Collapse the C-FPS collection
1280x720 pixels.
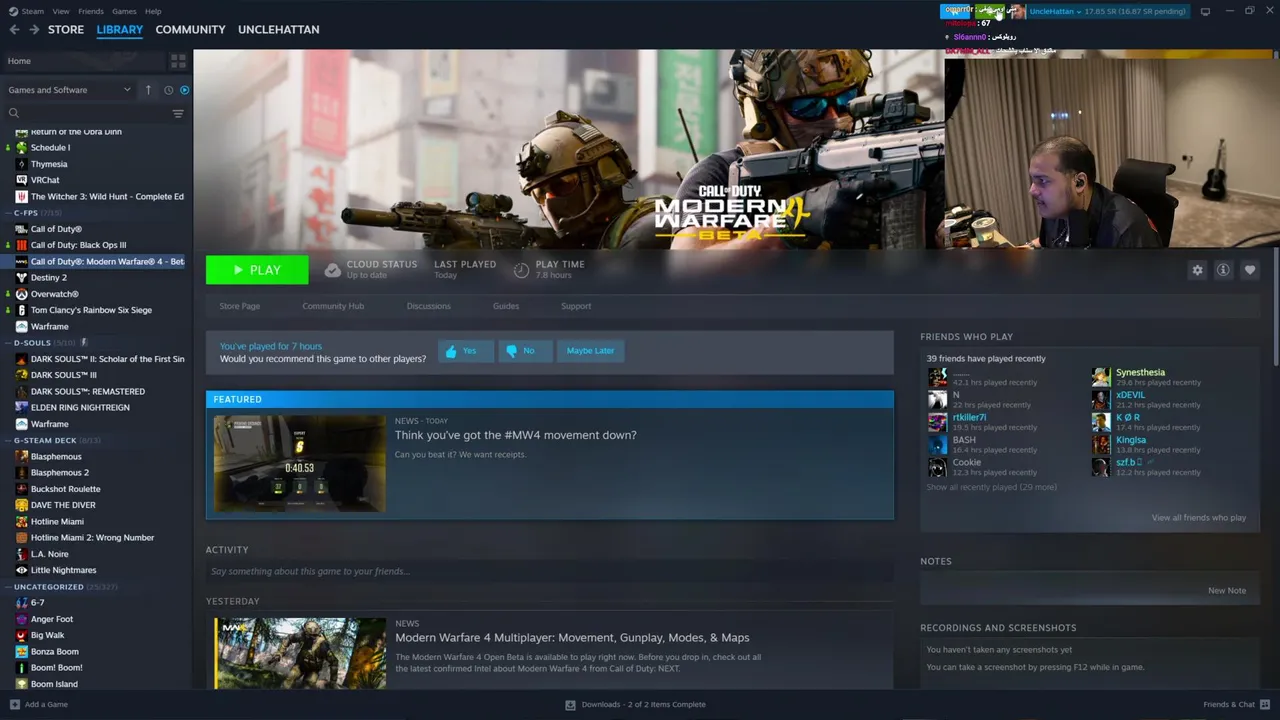8,213
